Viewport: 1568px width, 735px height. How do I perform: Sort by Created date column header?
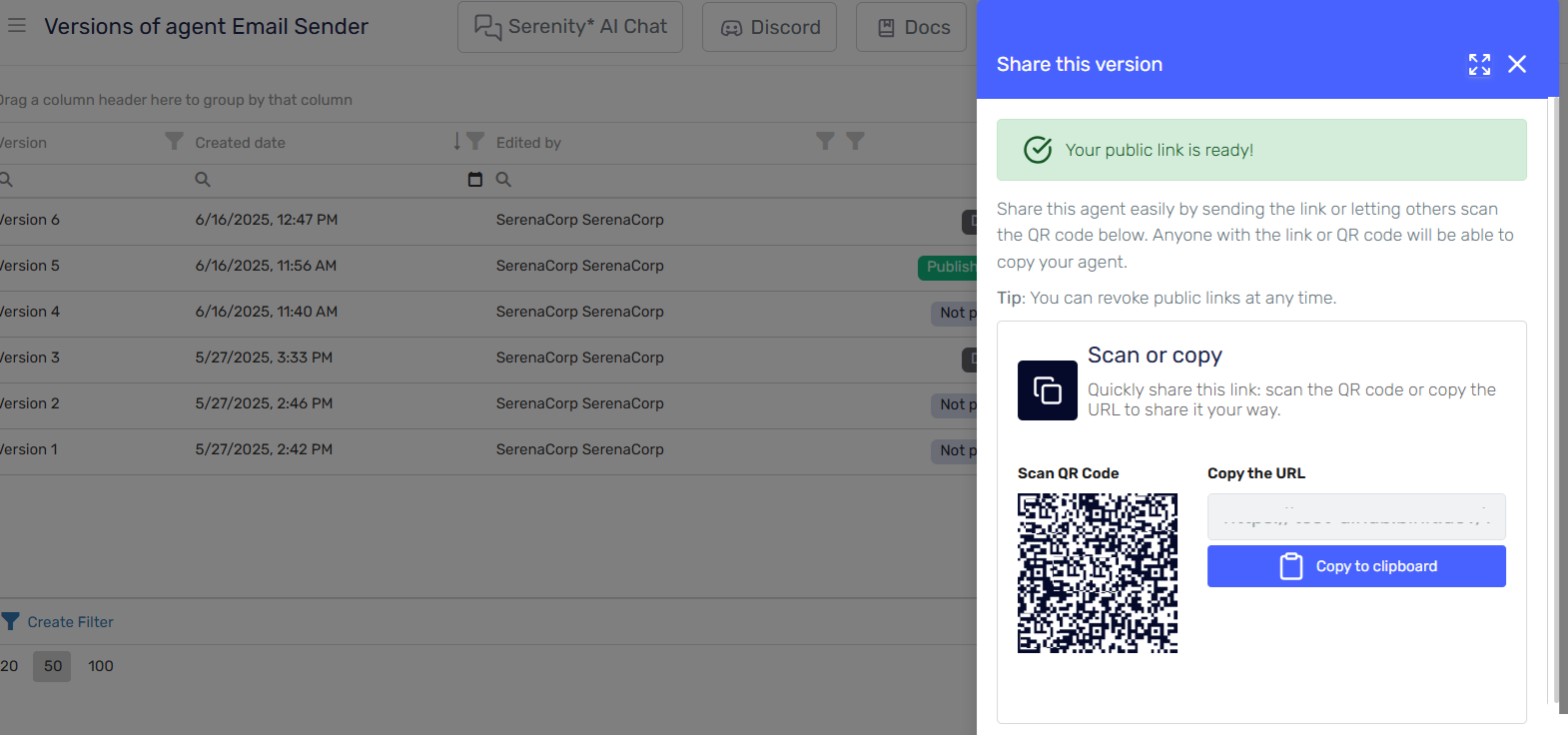click(x=240, y=143)
